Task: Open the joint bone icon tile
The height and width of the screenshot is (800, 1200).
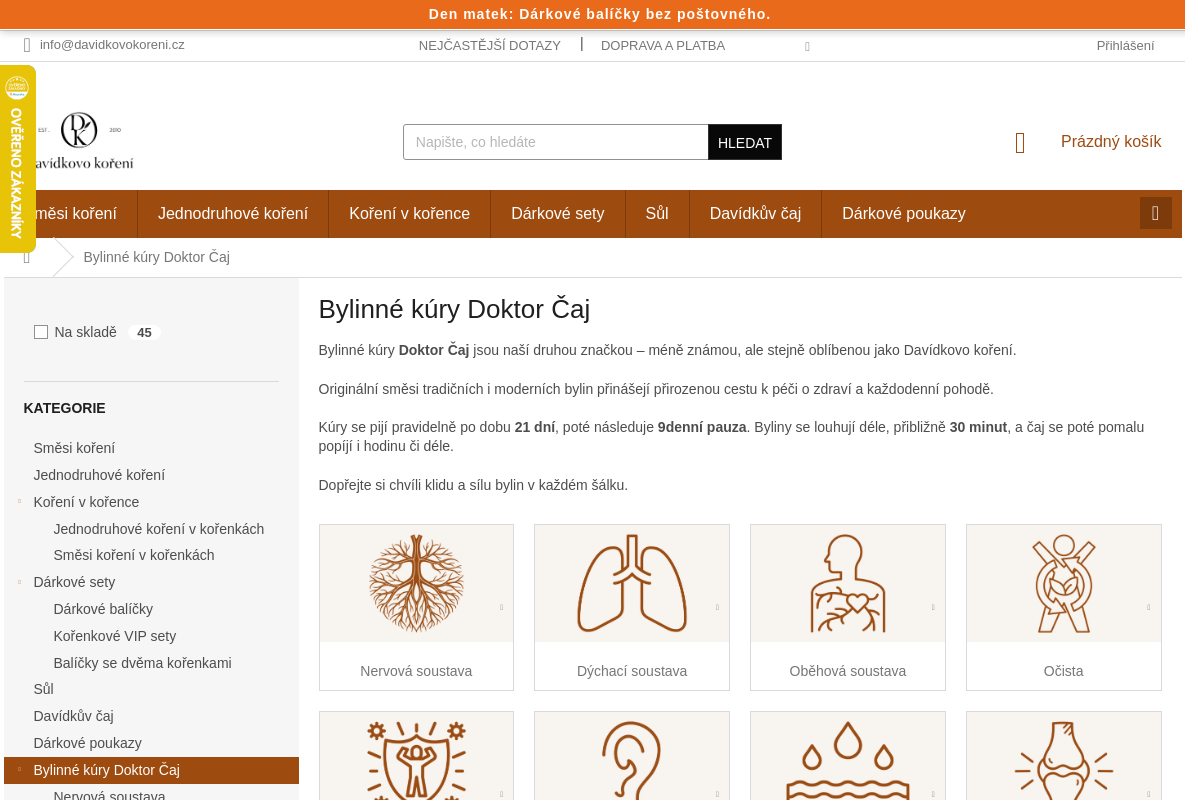Action: tap(1064, 757)
